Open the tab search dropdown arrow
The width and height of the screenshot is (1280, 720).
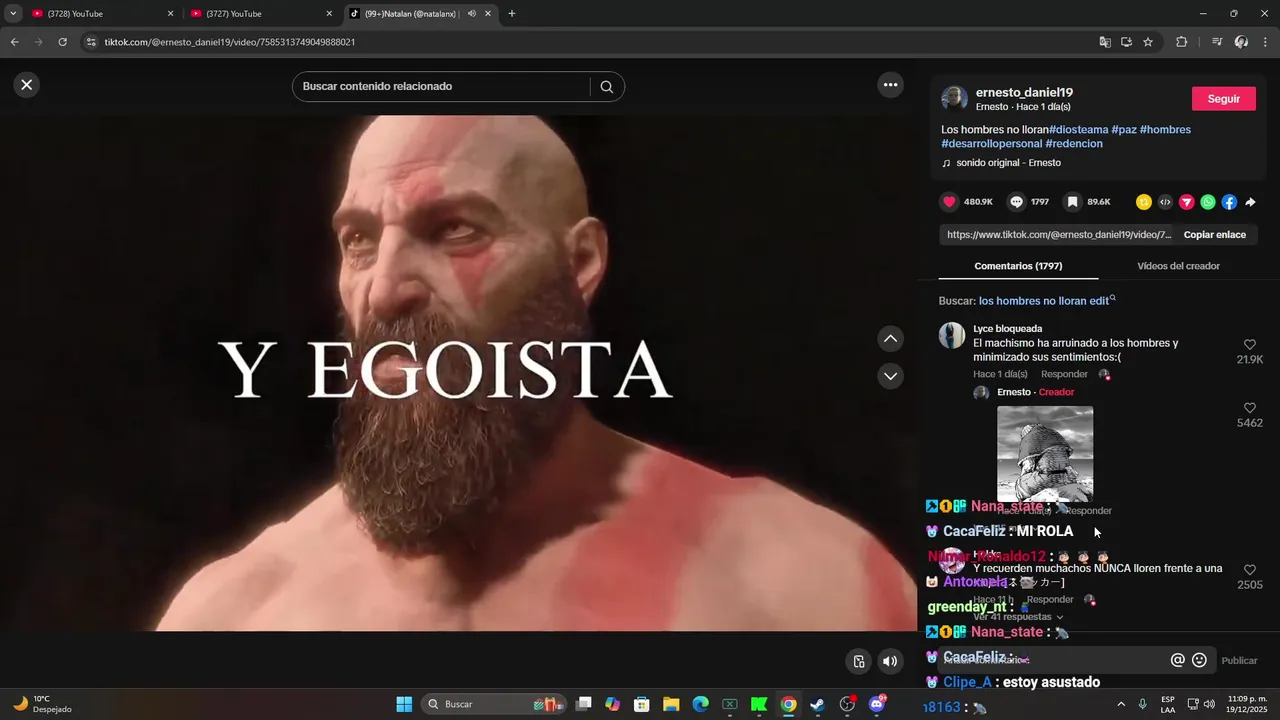tap(13, 14)
